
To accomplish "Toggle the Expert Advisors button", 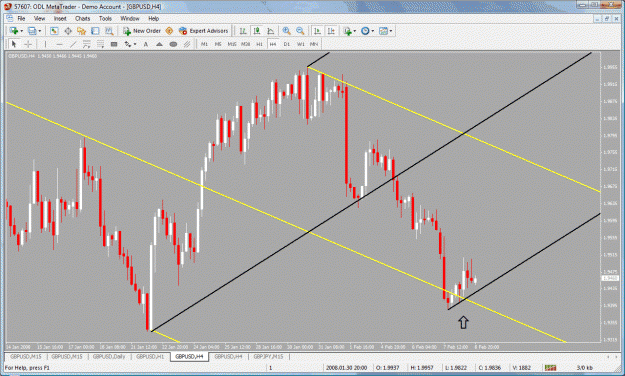I will pyautogui.click(x=204, y=31).
